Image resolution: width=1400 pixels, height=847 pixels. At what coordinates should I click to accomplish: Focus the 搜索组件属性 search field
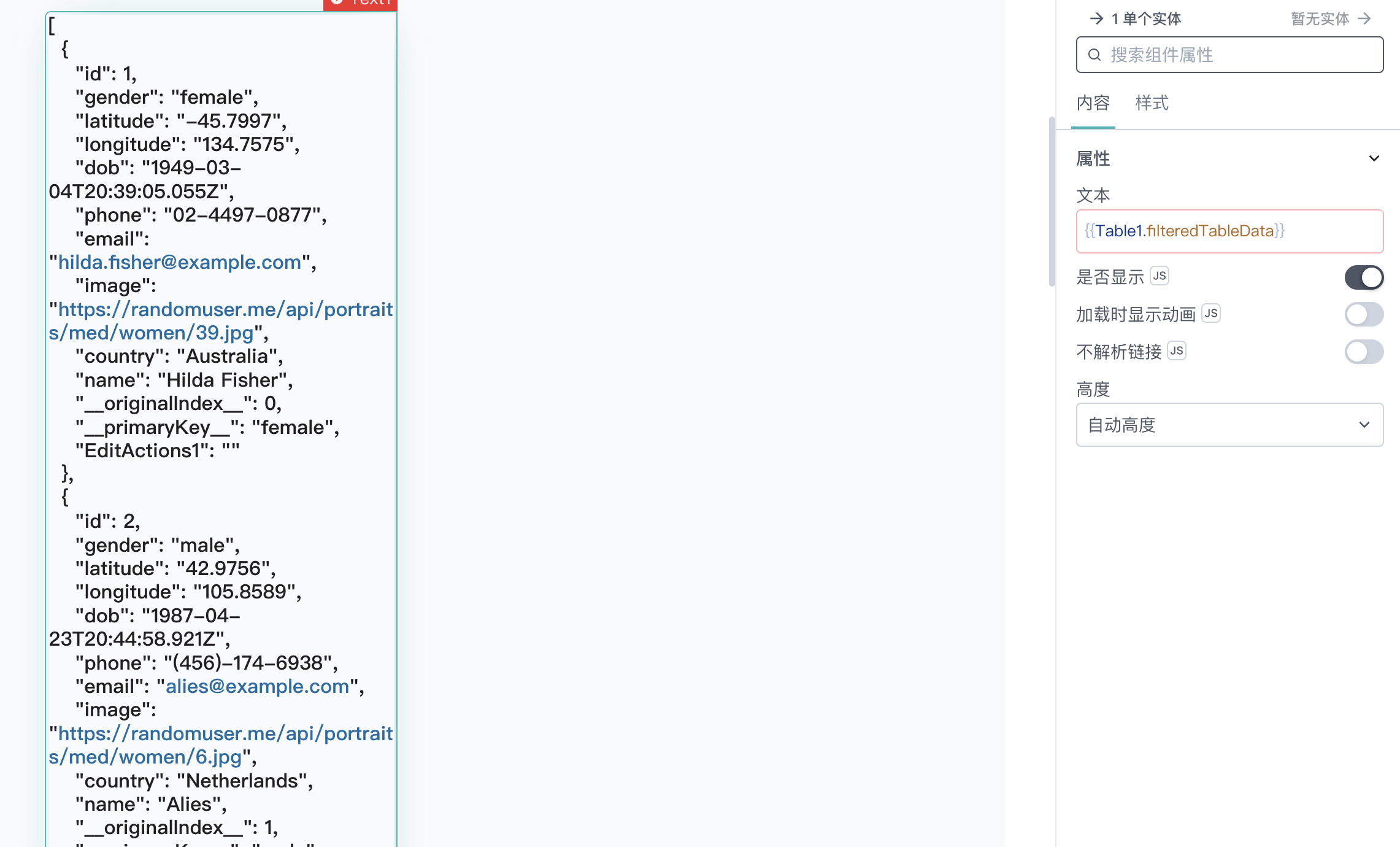(1229, 55)
